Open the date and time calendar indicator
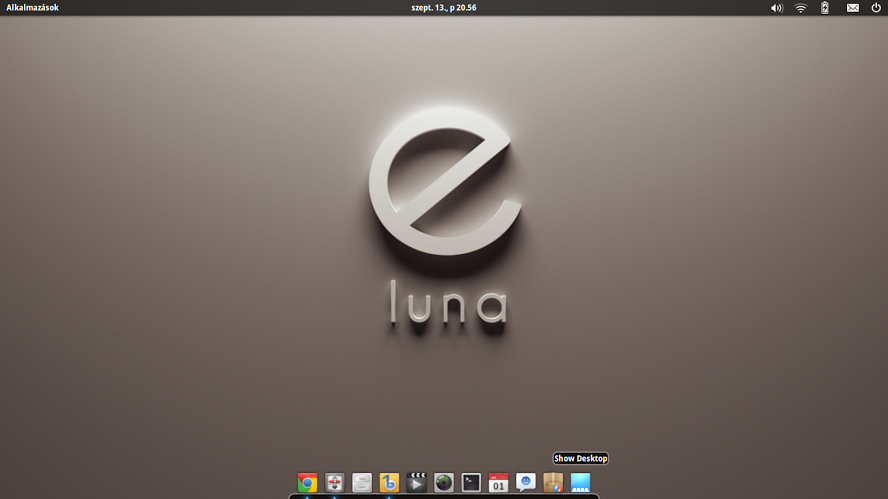Viewport: 888px width, 499px height. [443, 7]
